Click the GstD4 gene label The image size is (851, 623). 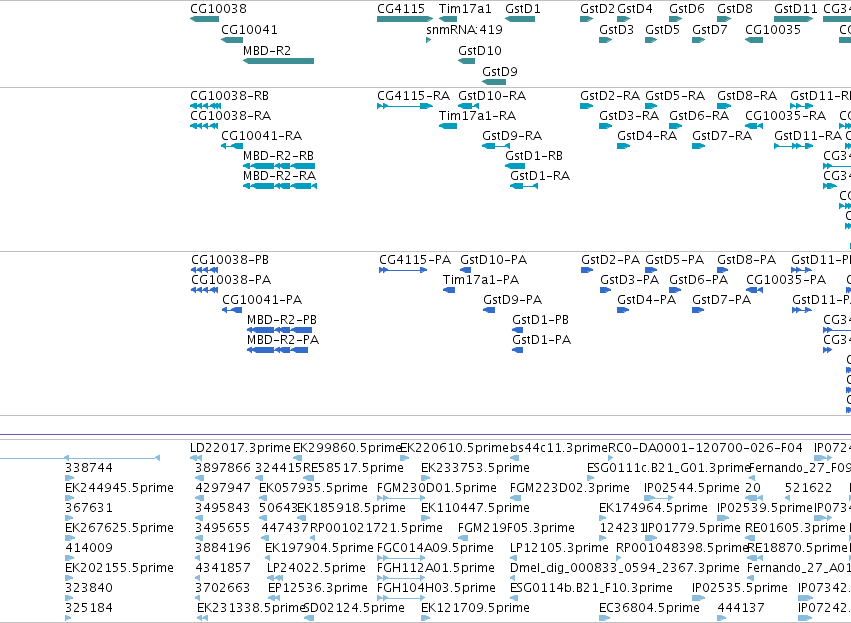pyautogui.click(x=635, y=9)
